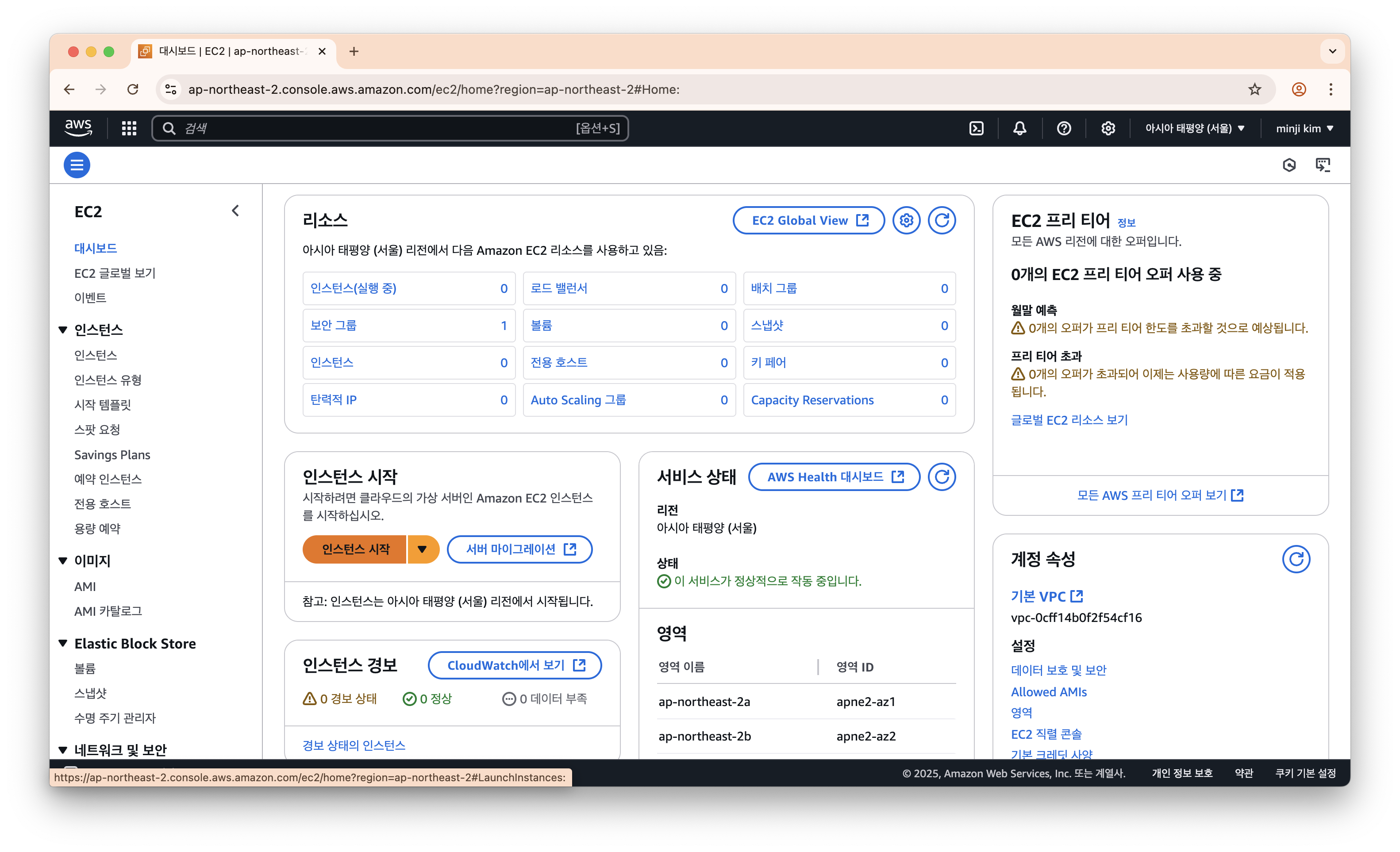This screenshot has width=1400, height=852.
Task: Collapse the 인스턴스 sidebar section
Action: point(63,330)
